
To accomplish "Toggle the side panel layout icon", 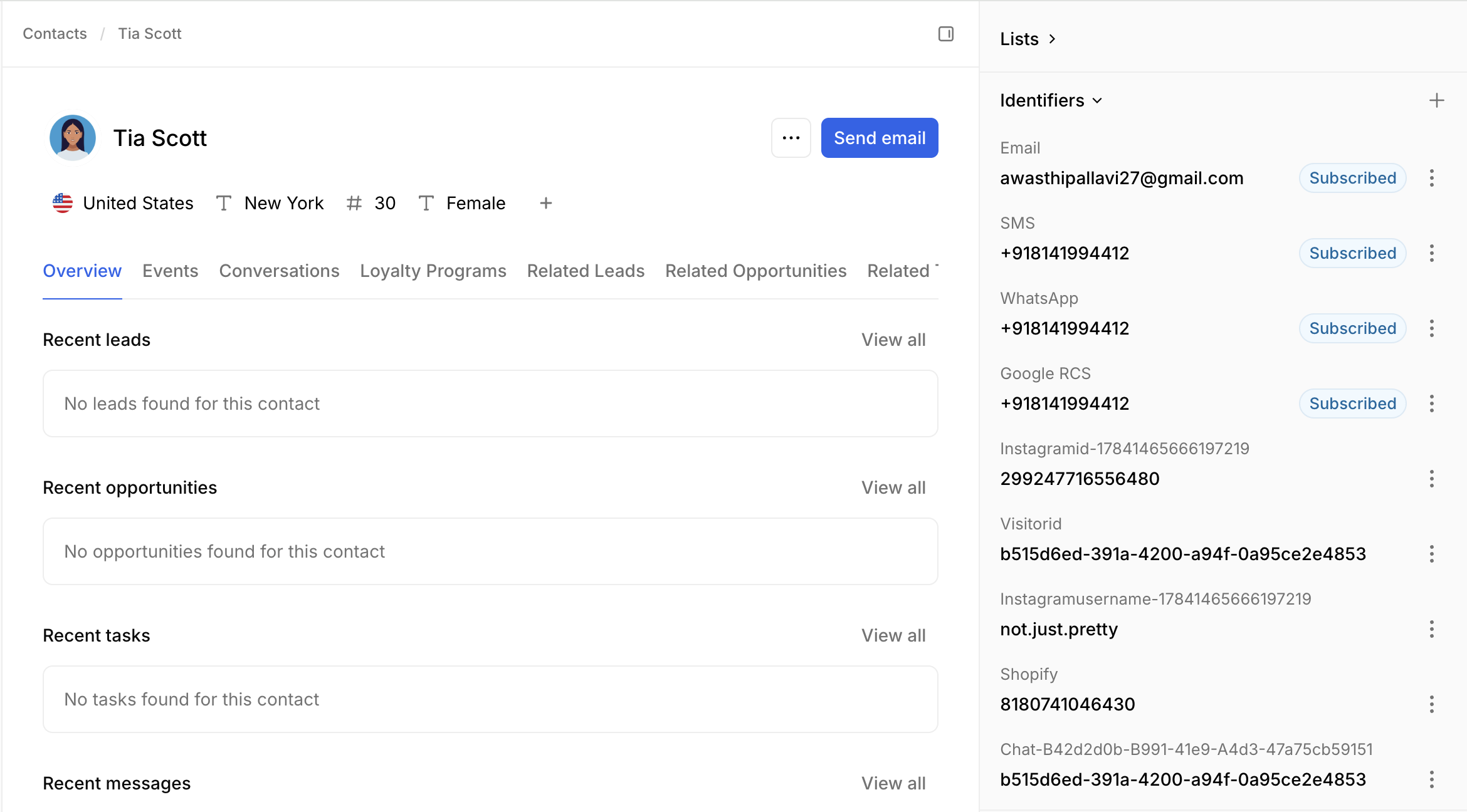I will point(945,34).
